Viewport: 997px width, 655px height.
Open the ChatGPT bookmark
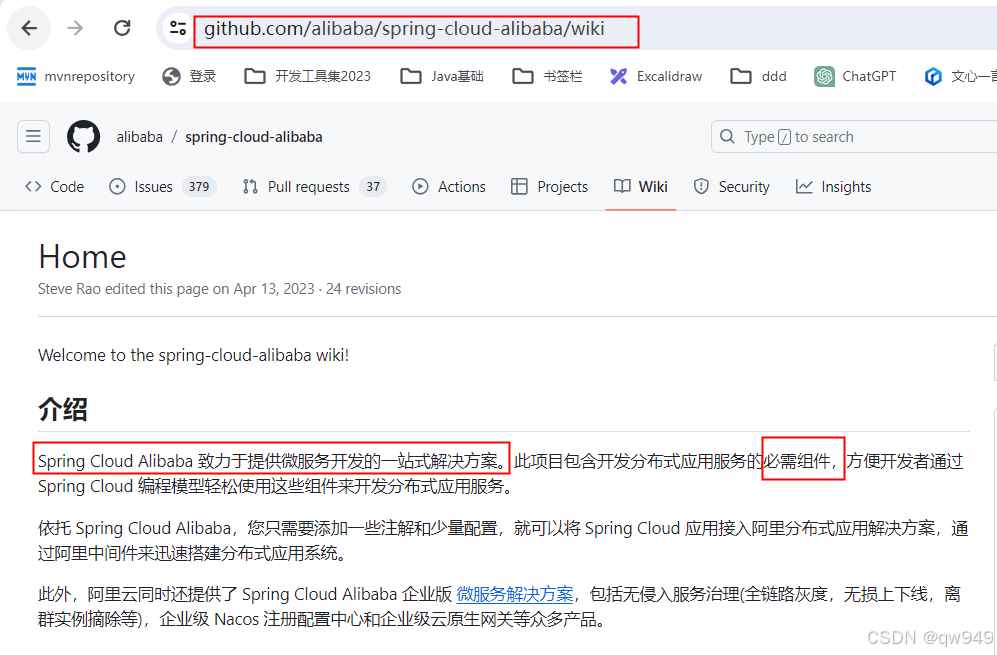click(855, 76)
